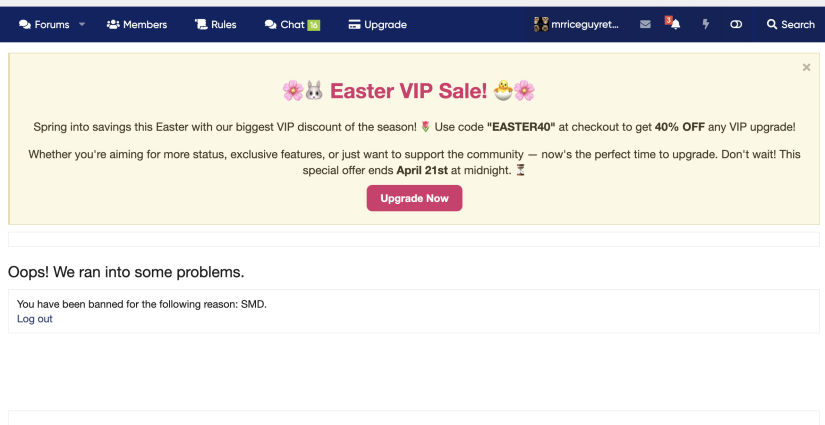Open the envelope messages icon

tap(645, 24)
